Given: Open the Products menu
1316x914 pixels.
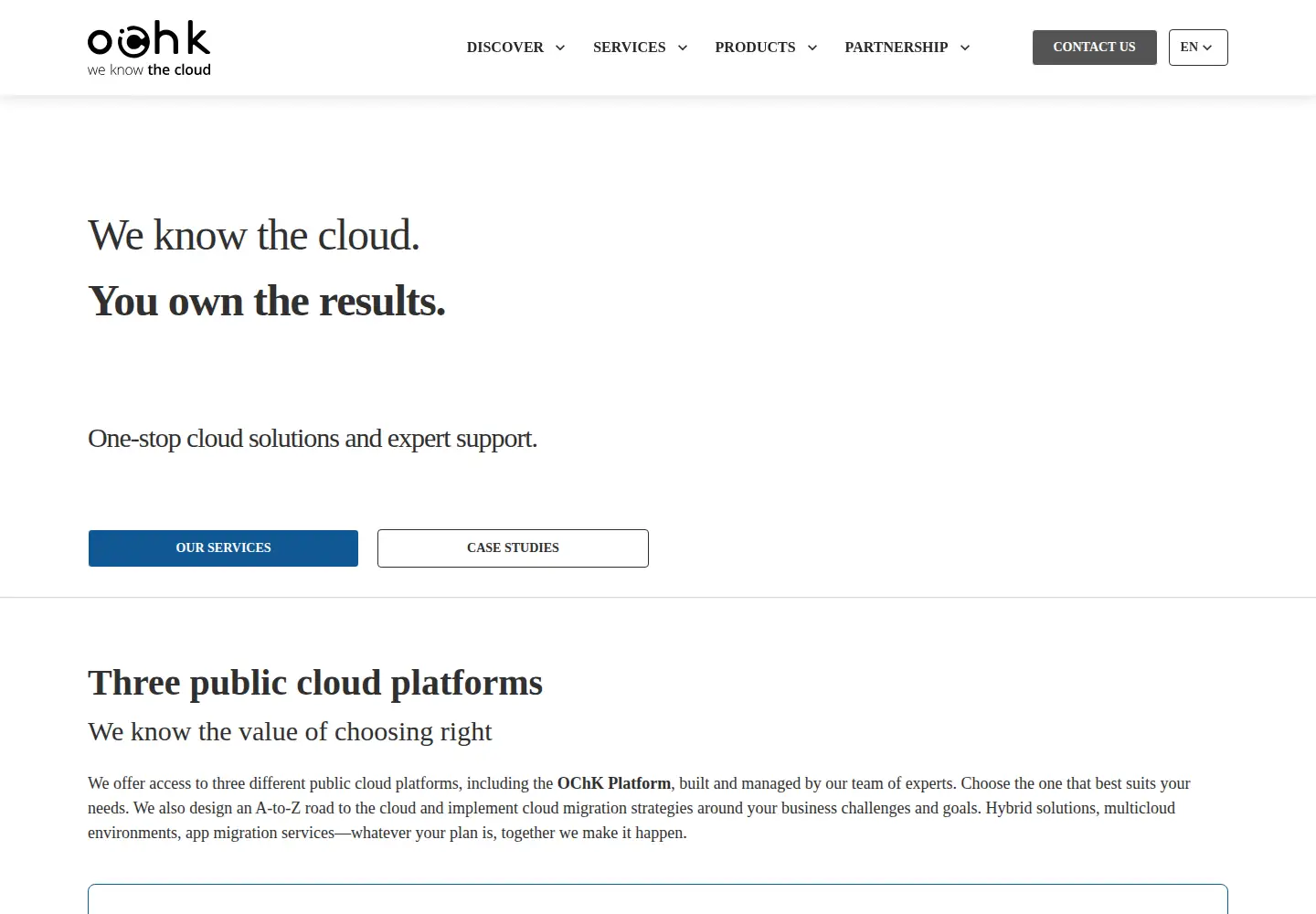Looking at the screenshot, I should 755,48.
